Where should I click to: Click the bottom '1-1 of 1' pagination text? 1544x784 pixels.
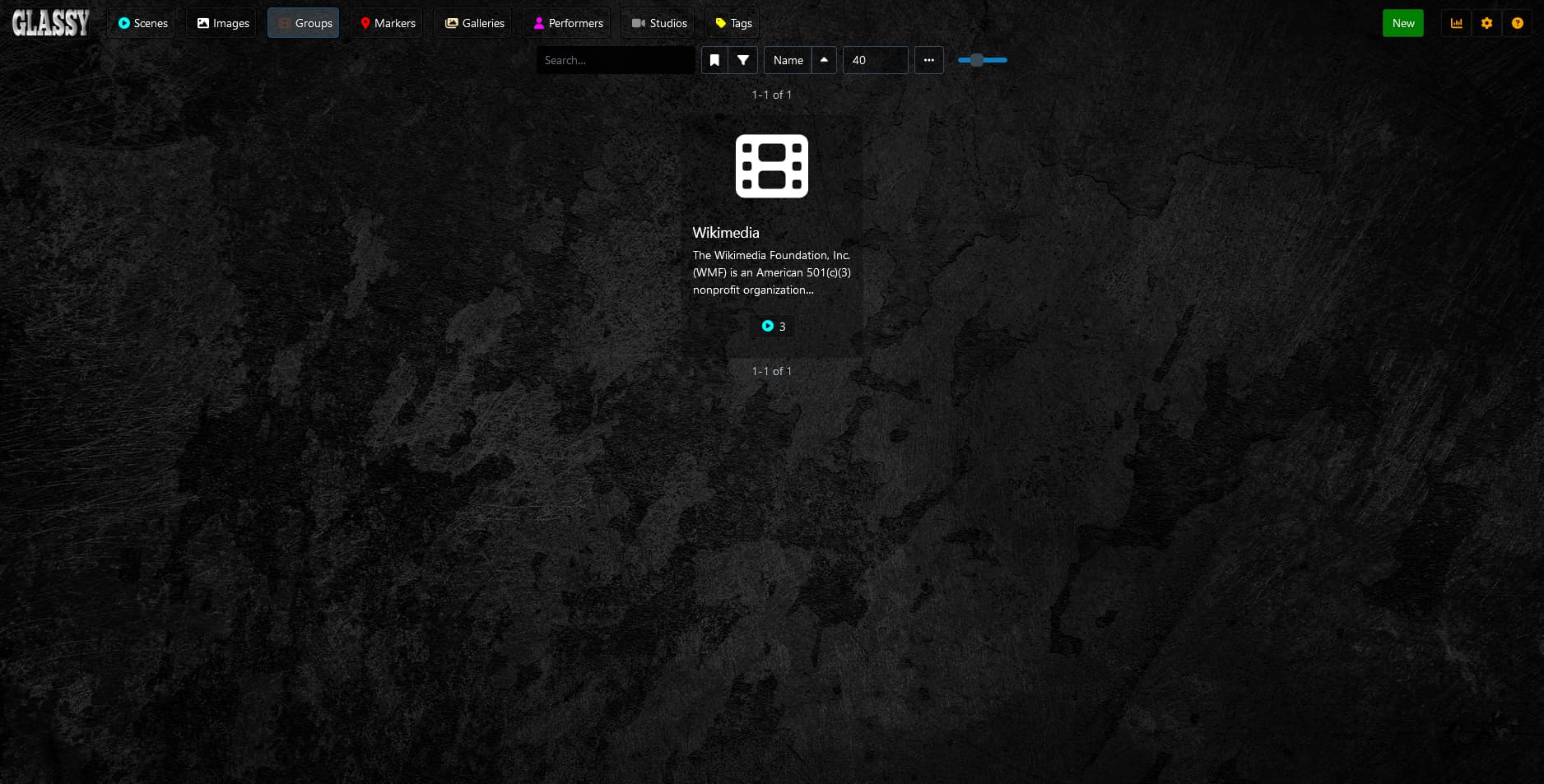click(771, 371)
